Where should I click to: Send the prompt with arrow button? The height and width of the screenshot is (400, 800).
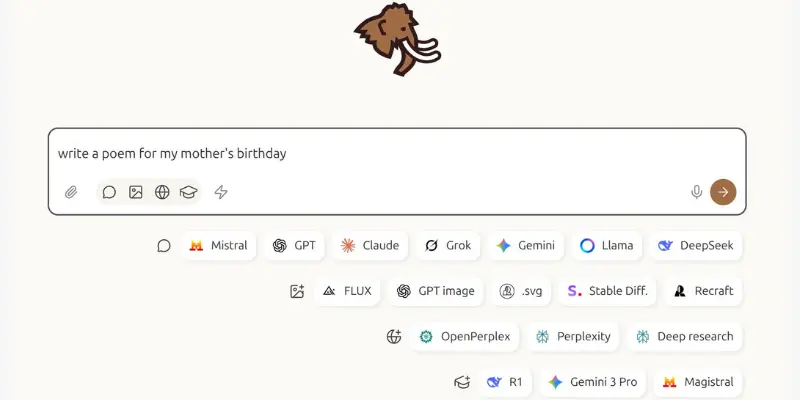723,192
